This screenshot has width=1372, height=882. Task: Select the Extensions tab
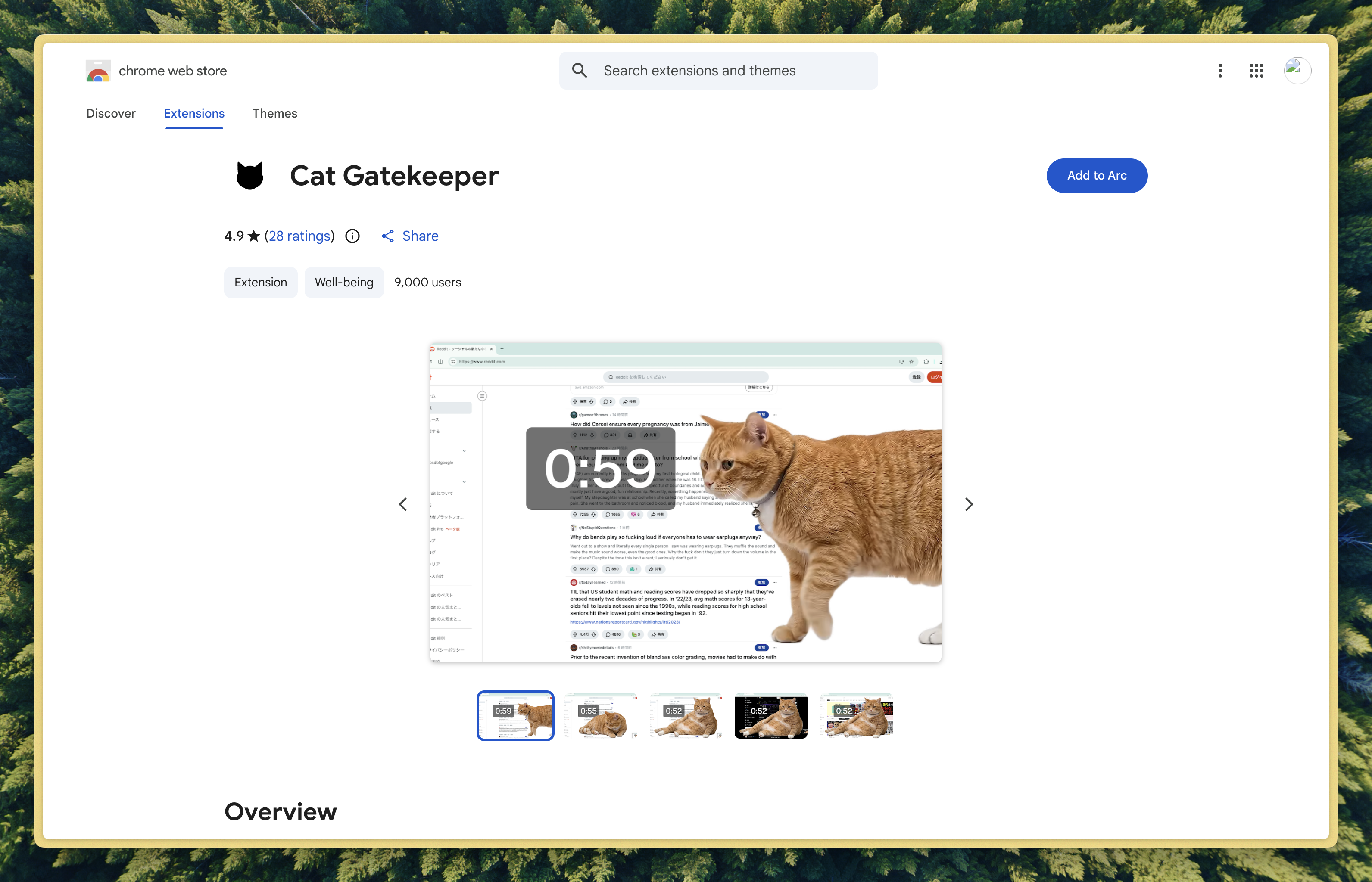tap(194, 113)
